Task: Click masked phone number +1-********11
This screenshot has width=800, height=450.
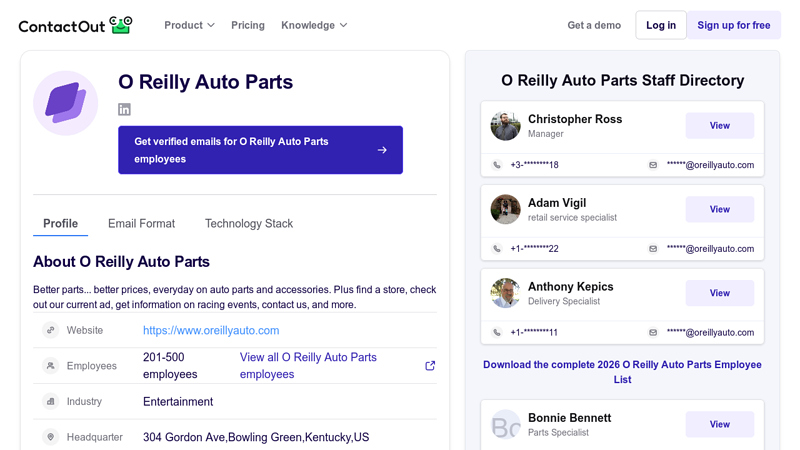Action: pyautogui.click(x=534, y=332)
